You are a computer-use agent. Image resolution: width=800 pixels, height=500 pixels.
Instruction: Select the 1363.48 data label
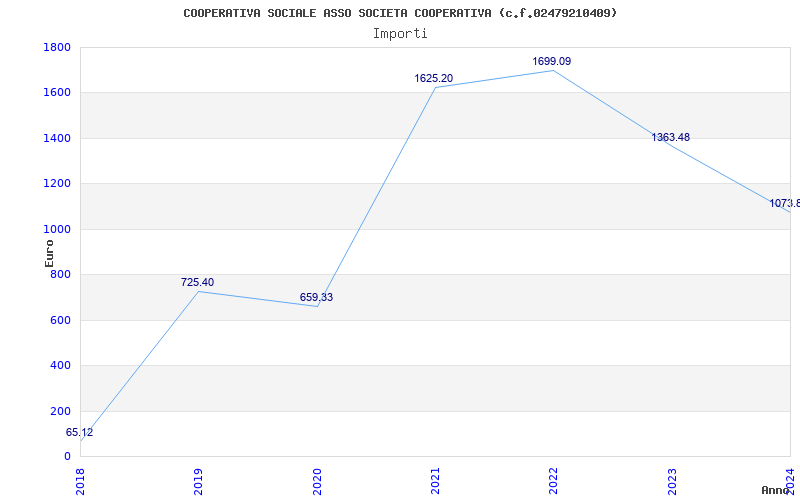pyautogui.click(x=670, y=137)
